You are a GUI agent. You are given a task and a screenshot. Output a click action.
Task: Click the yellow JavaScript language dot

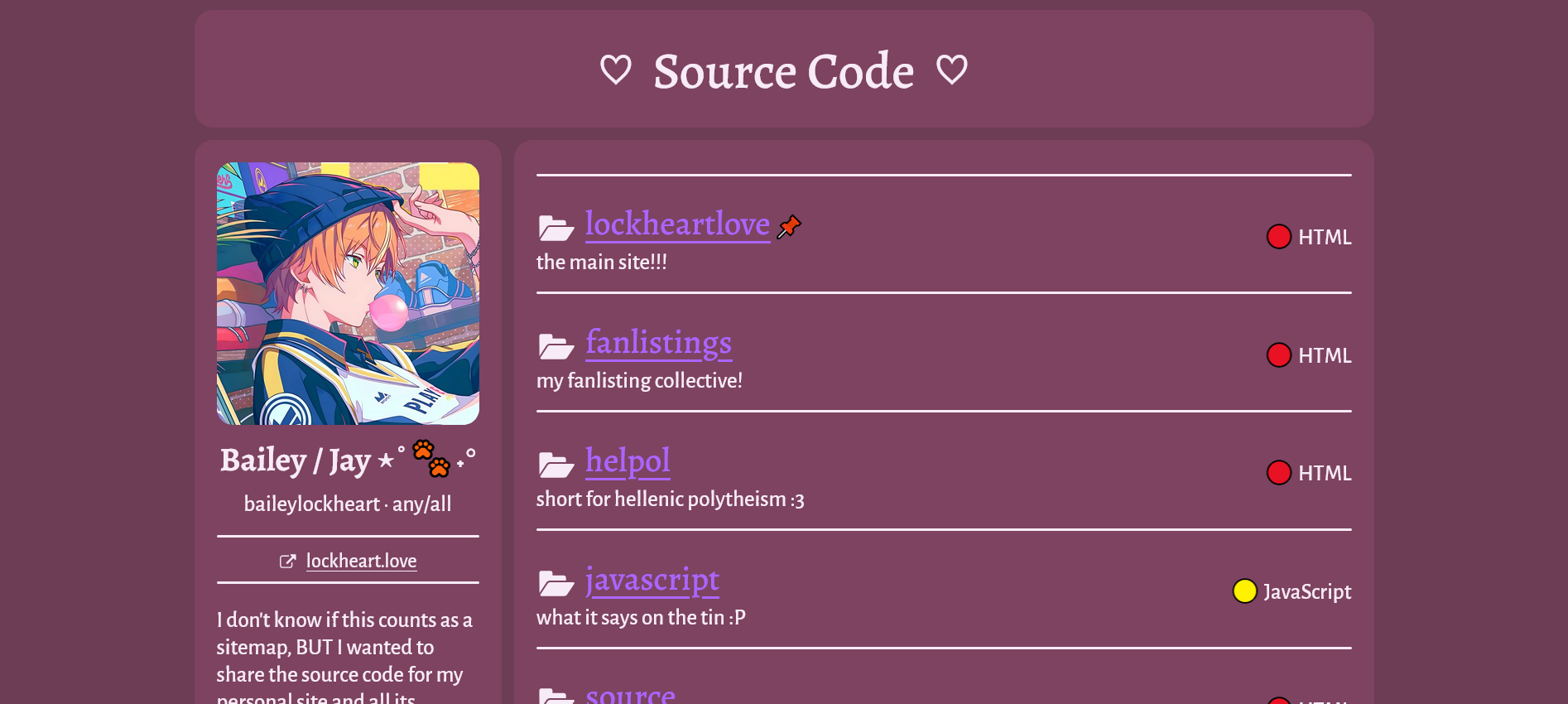(1245, 591)
